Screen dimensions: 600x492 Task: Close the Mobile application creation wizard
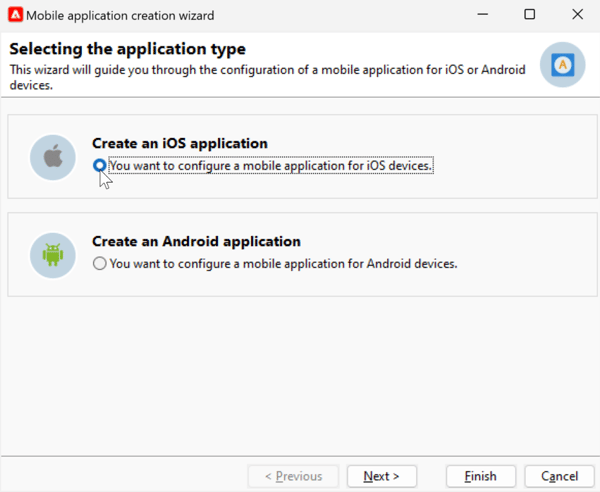point(576,15)
